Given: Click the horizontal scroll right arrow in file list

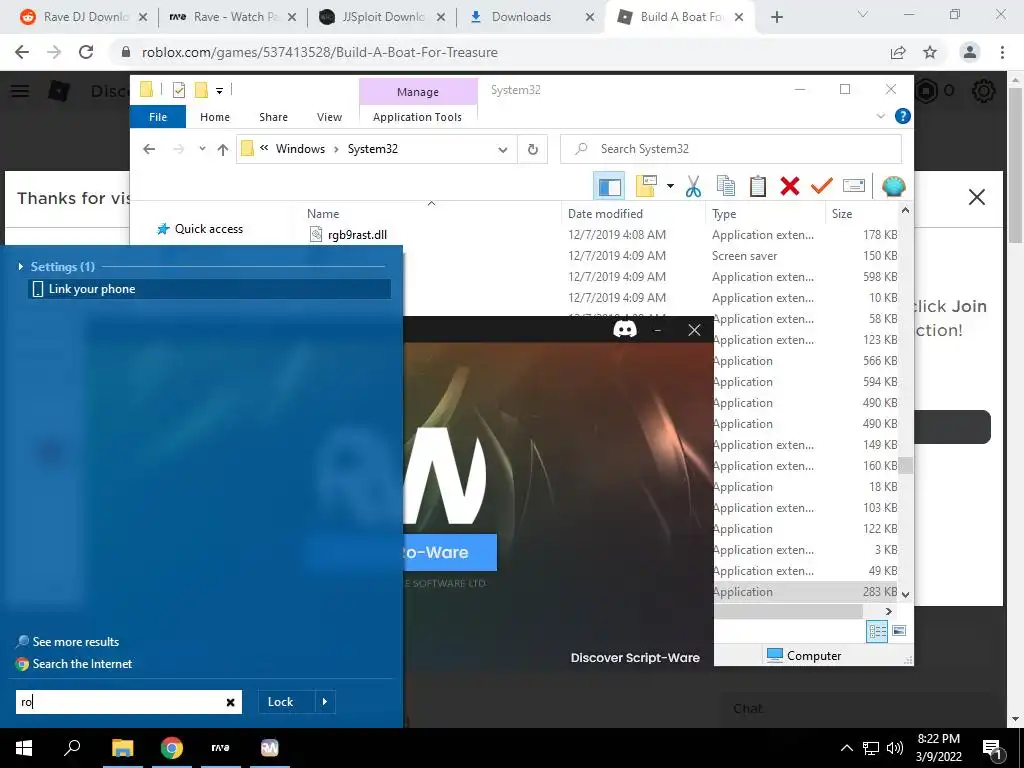Looking at the screenshot, I should coord(888,611).
